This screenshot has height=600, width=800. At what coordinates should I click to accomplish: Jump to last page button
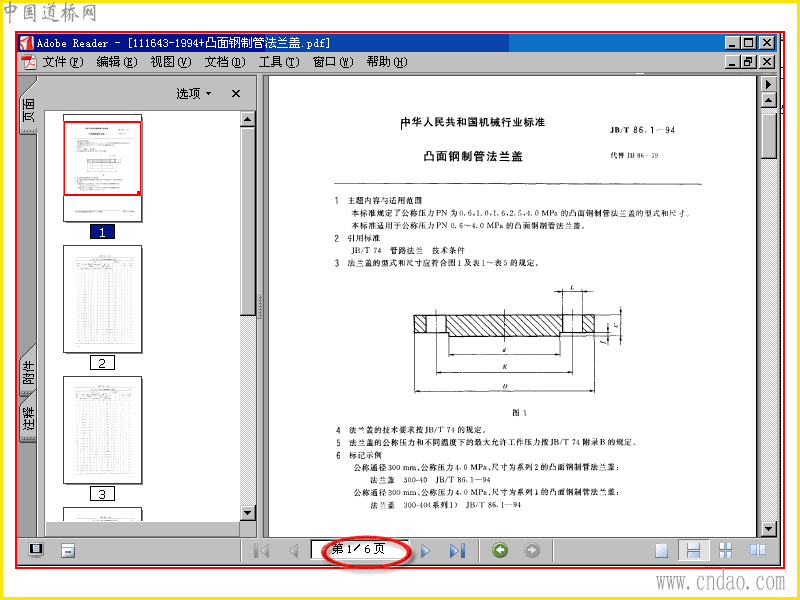[457, 551]
